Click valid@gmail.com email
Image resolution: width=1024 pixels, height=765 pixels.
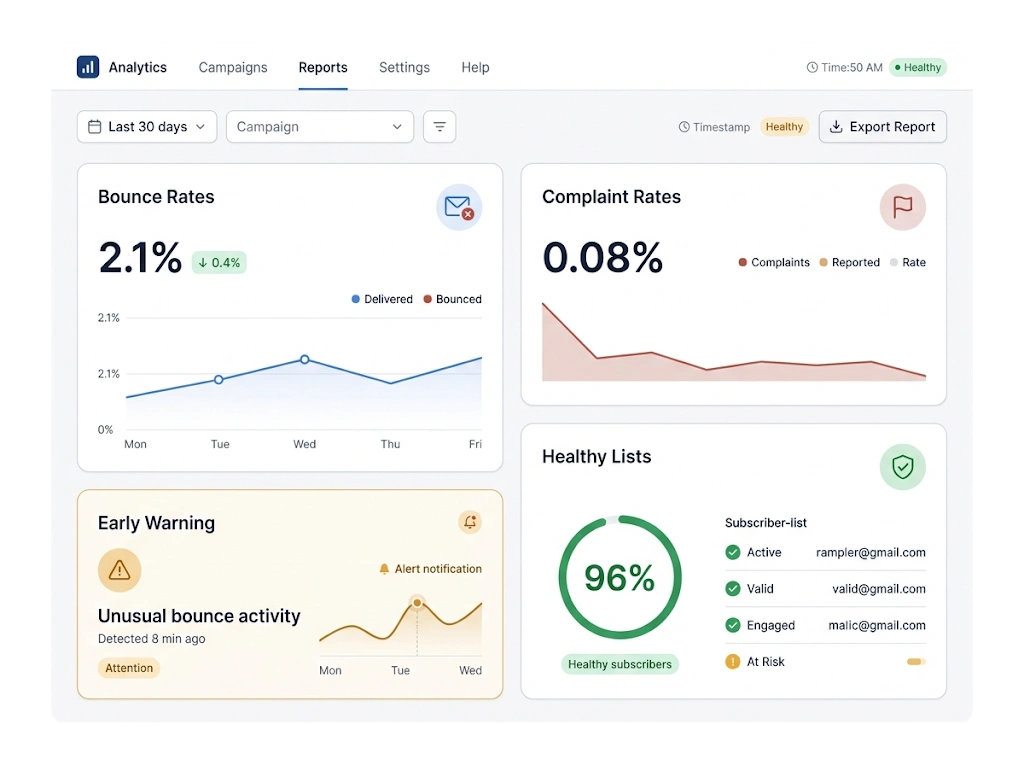click(x=878, y=589)
